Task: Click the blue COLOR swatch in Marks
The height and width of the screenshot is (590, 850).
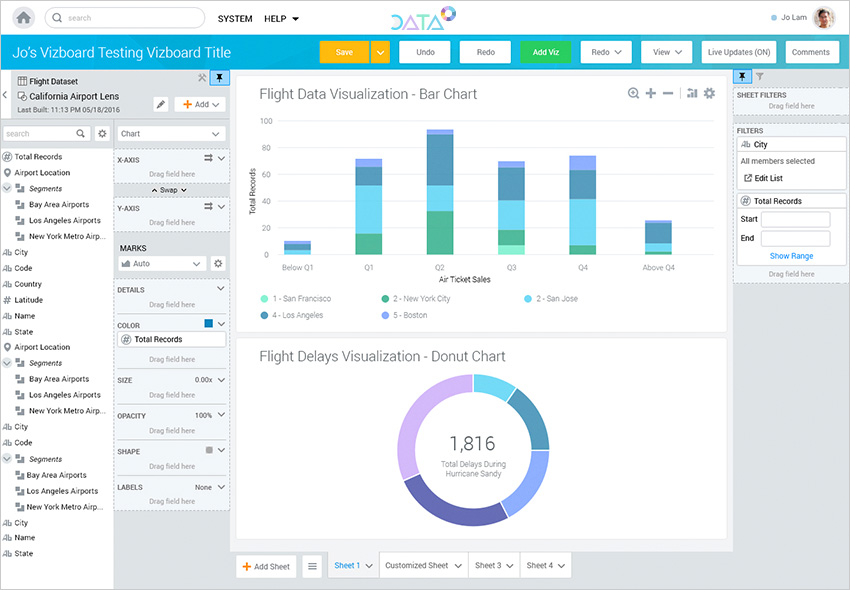Action: [x=208, y=324]
